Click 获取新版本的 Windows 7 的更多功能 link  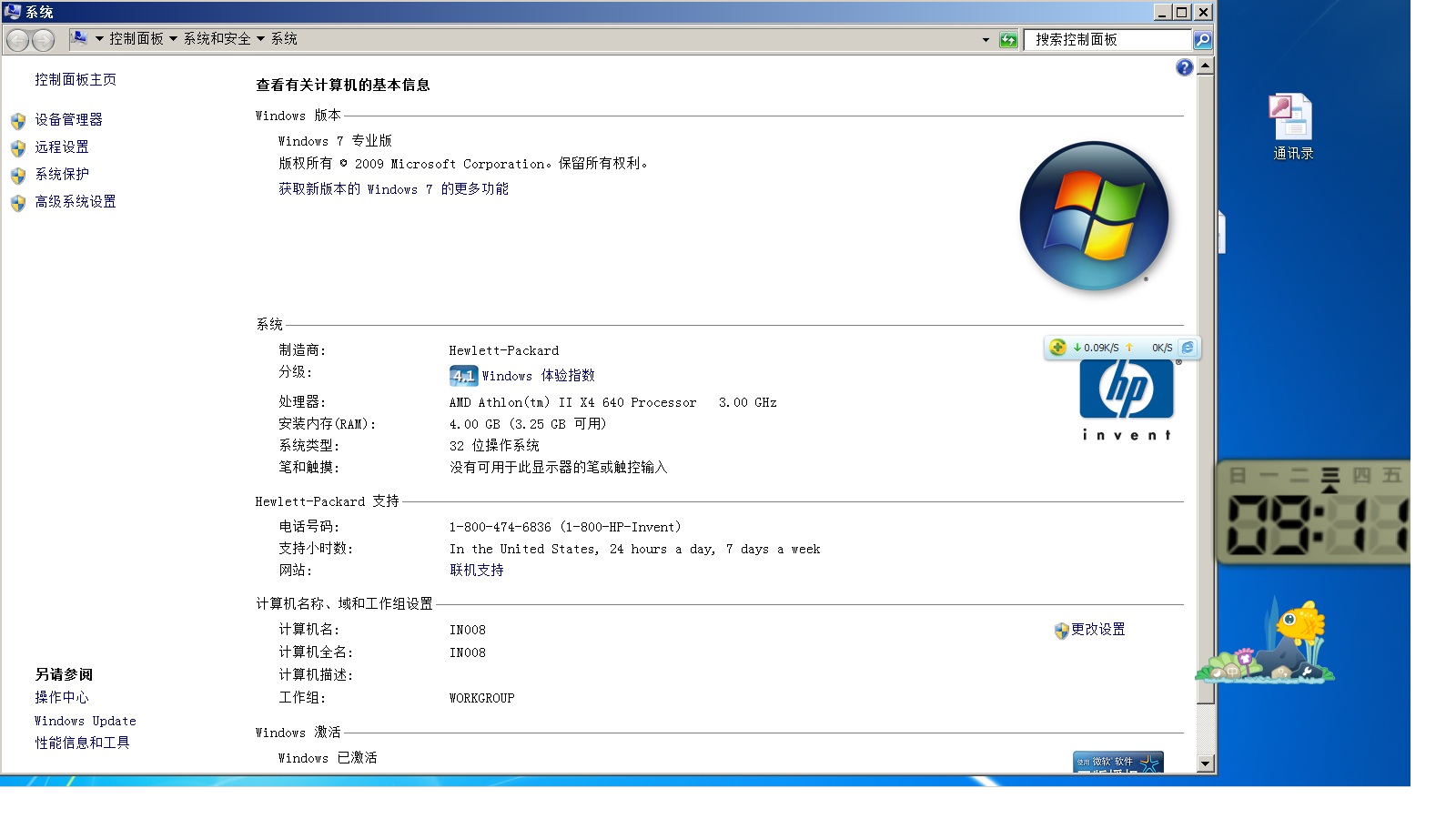(x=393, y=189)
